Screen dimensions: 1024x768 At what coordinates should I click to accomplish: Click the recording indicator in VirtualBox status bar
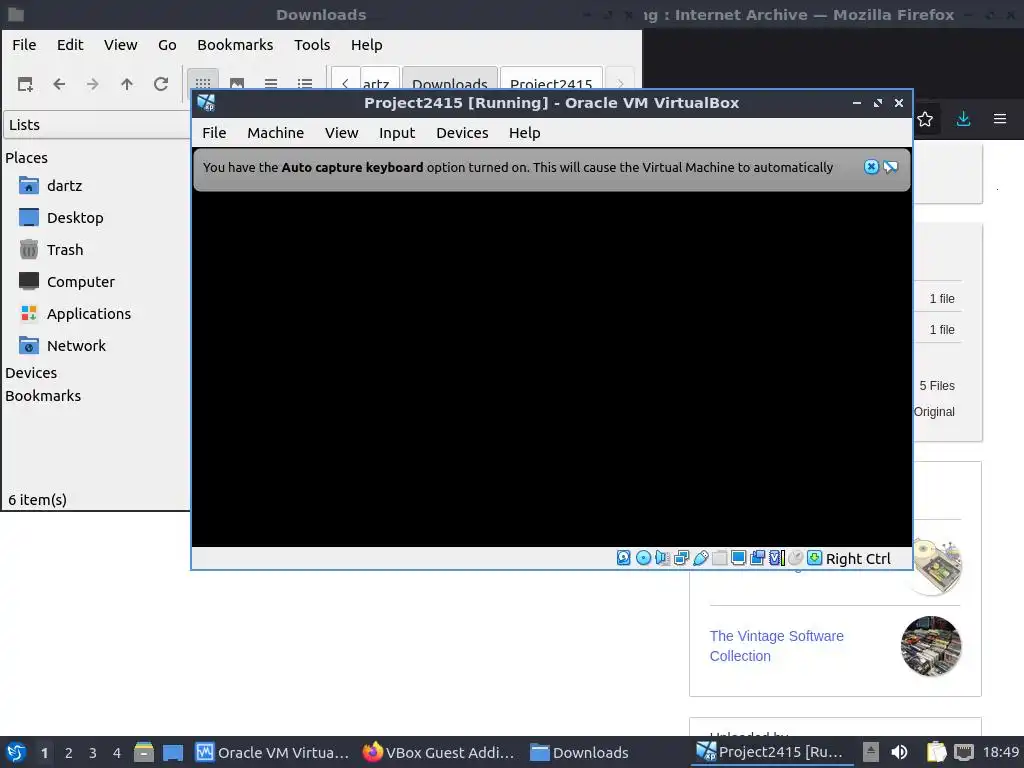point(758,558)
